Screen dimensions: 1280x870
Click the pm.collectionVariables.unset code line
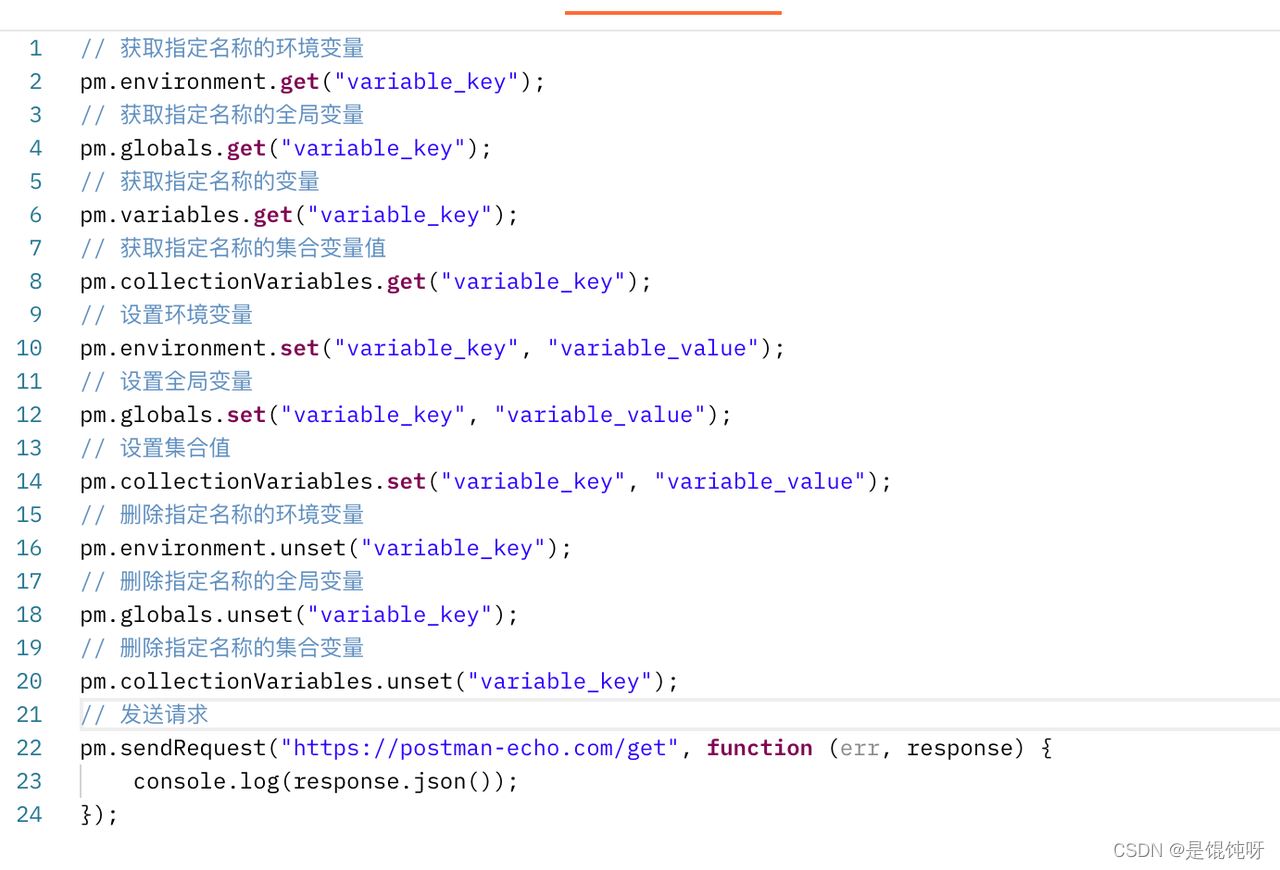click(380, 682)
